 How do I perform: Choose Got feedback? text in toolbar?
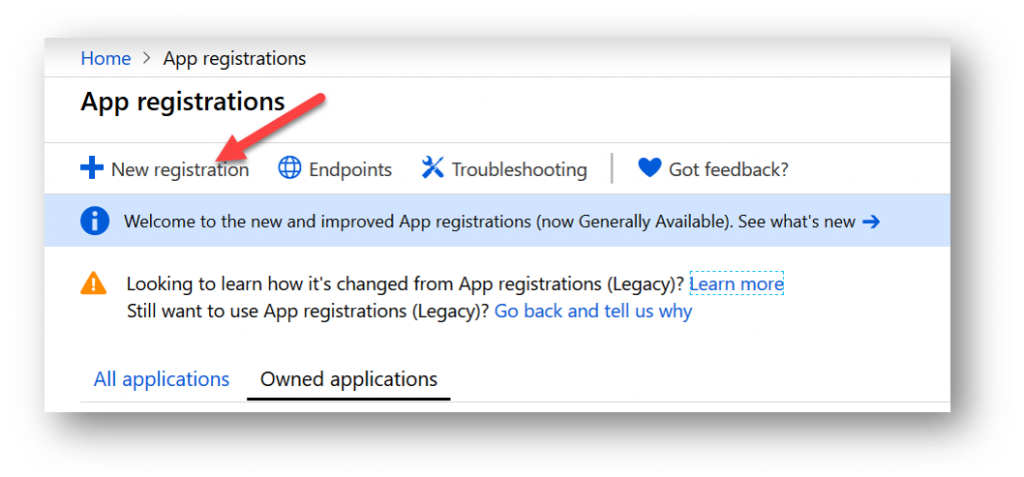(729, 170)
